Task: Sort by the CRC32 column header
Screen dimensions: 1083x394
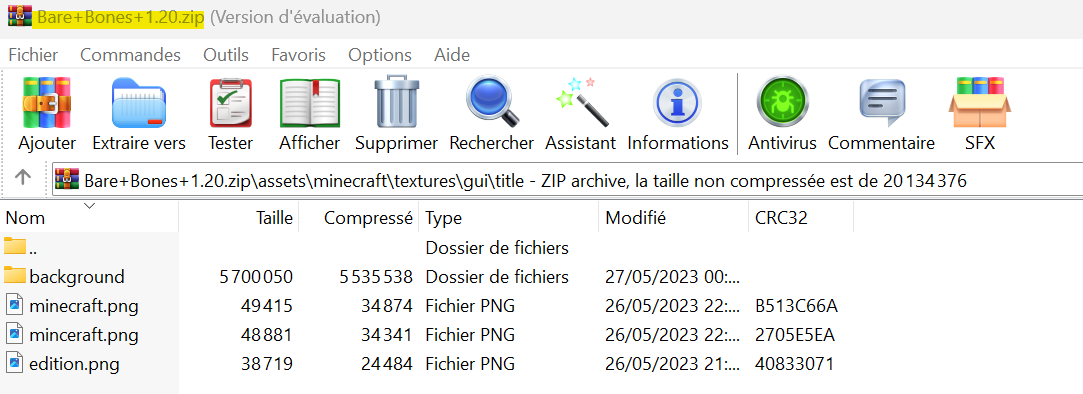Action: click(801, 218)
